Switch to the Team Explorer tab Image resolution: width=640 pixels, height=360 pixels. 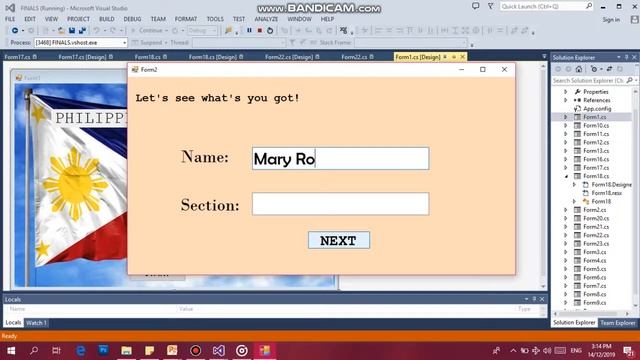[x=618, y=323]
